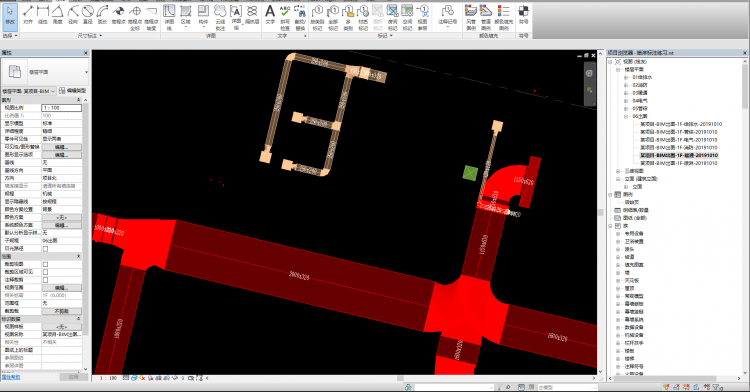Click the 编辑类型 edit type button
The height and width of the screenshot is (392, 750).
[x=72, y=91]
